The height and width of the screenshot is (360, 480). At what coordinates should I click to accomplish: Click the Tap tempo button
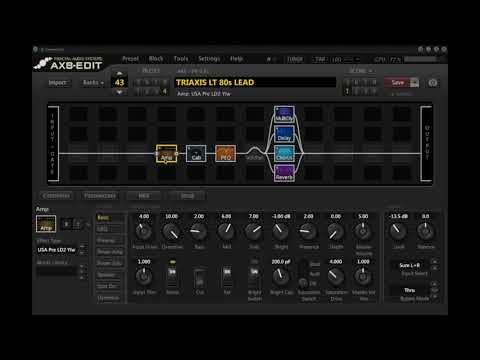320,60
